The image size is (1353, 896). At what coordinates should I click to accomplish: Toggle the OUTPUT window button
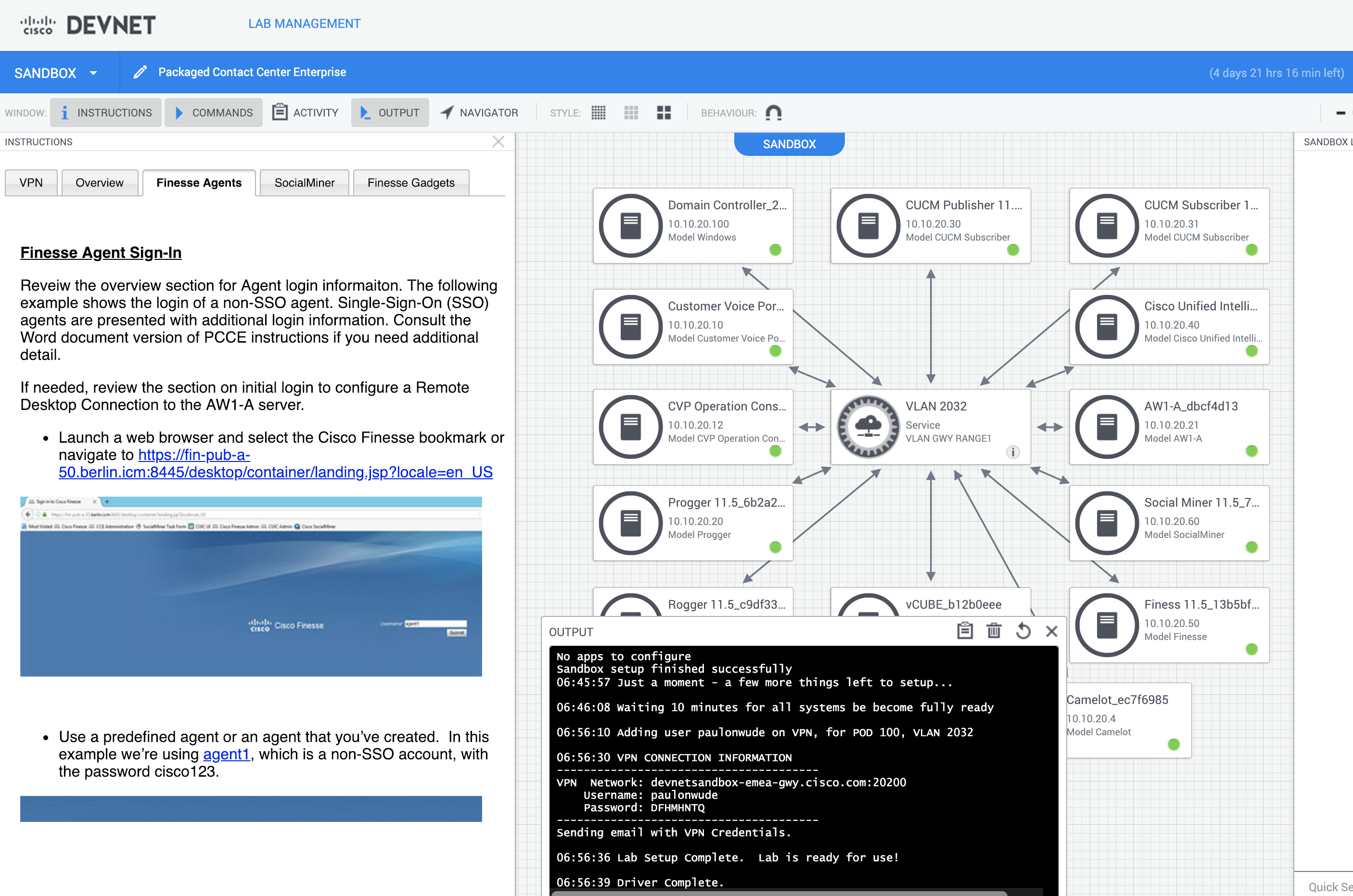click(x=390, y=113)
